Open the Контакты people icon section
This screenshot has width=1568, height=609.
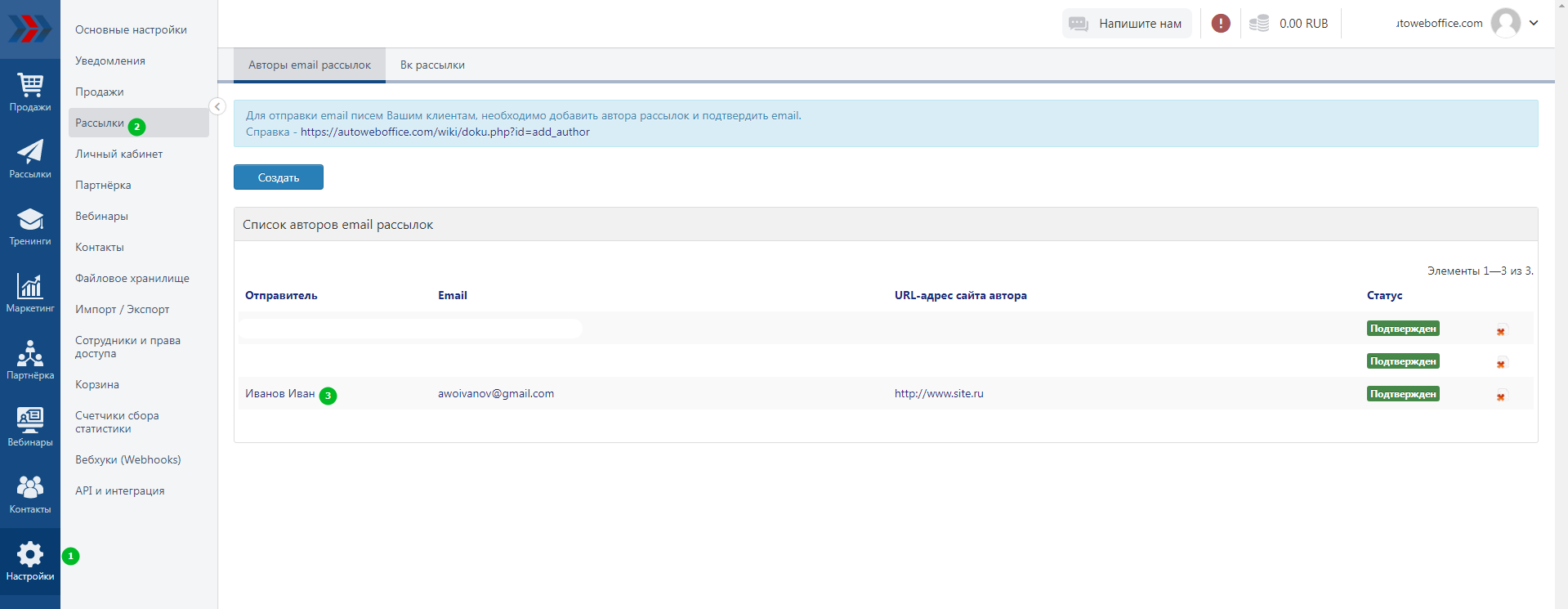[30, 494]
